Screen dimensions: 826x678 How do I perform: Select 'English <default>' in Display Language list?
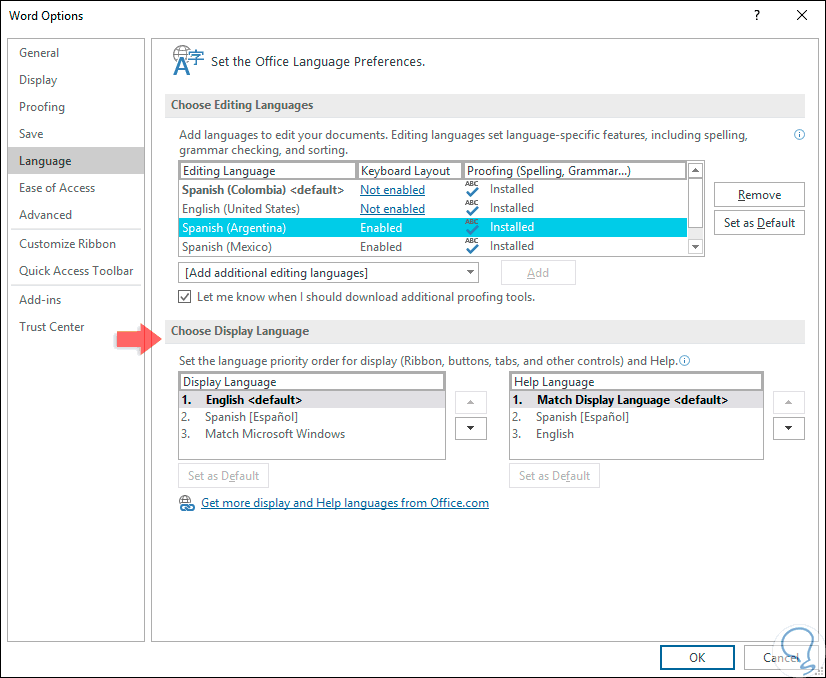click(312, 400)
